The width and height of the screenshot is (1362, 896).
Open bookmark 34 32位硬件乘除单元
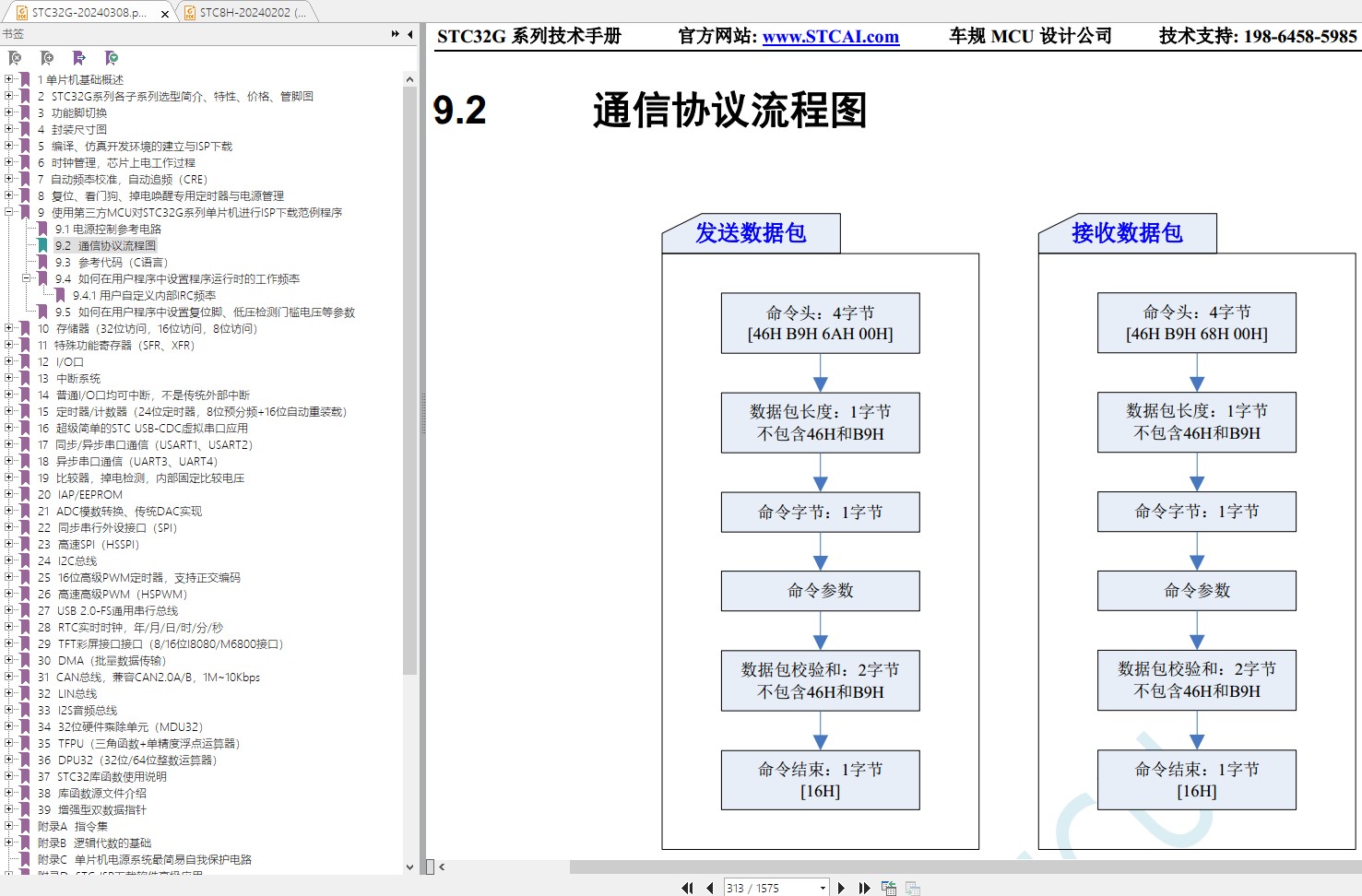tap(120, 726)
